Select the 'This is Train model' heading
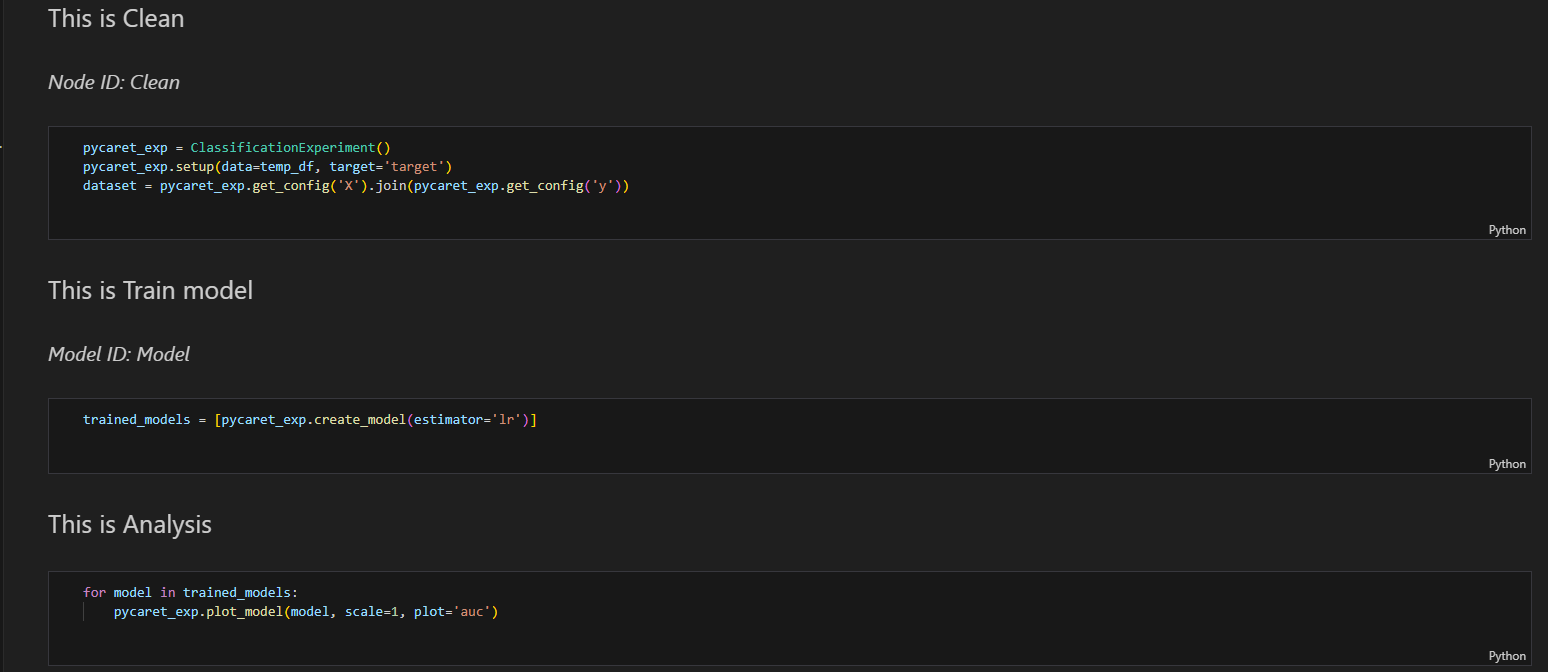Viewport: 1548px width, 672px height. (x=150, y=290)
